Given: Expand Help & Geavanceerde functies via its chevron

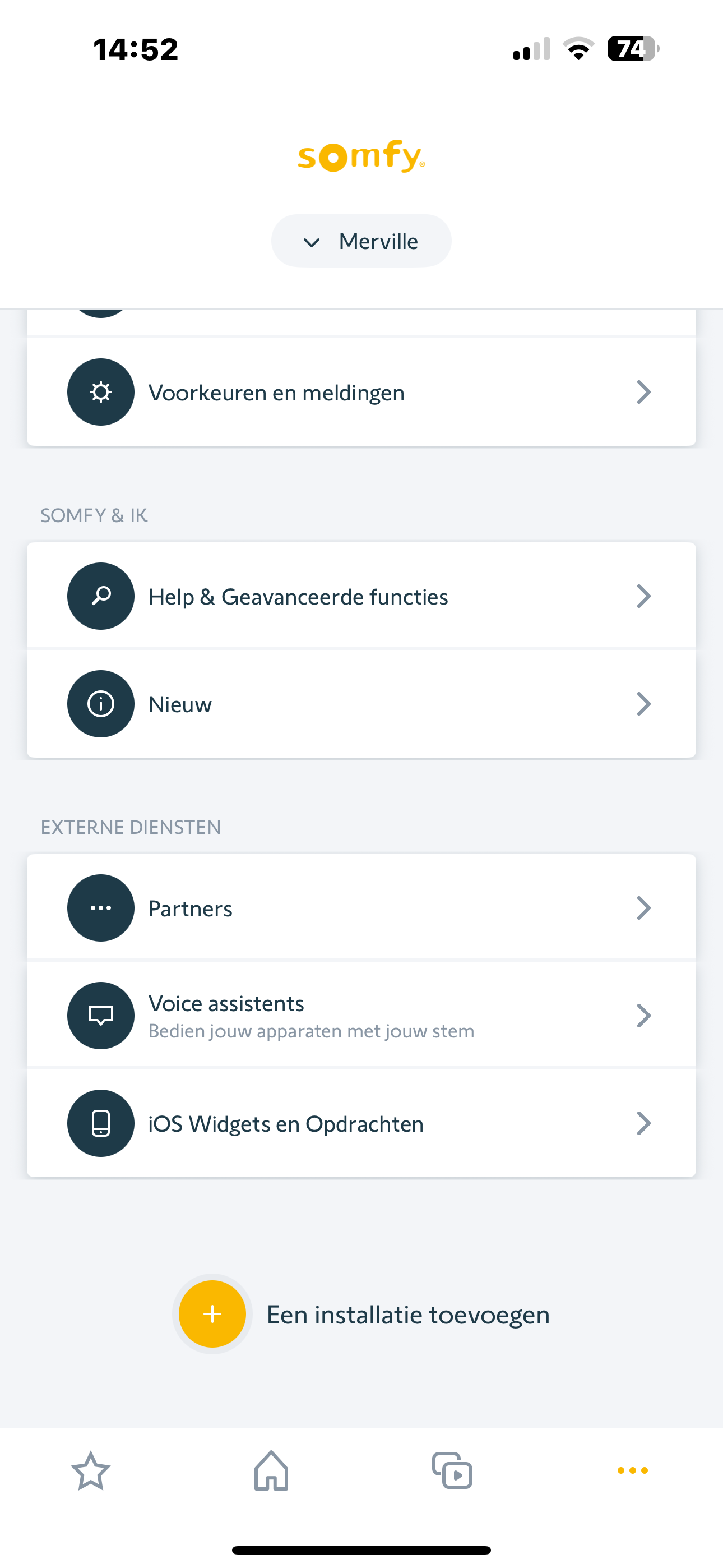Looking at the screenshot, I should [x=643, y=596].
